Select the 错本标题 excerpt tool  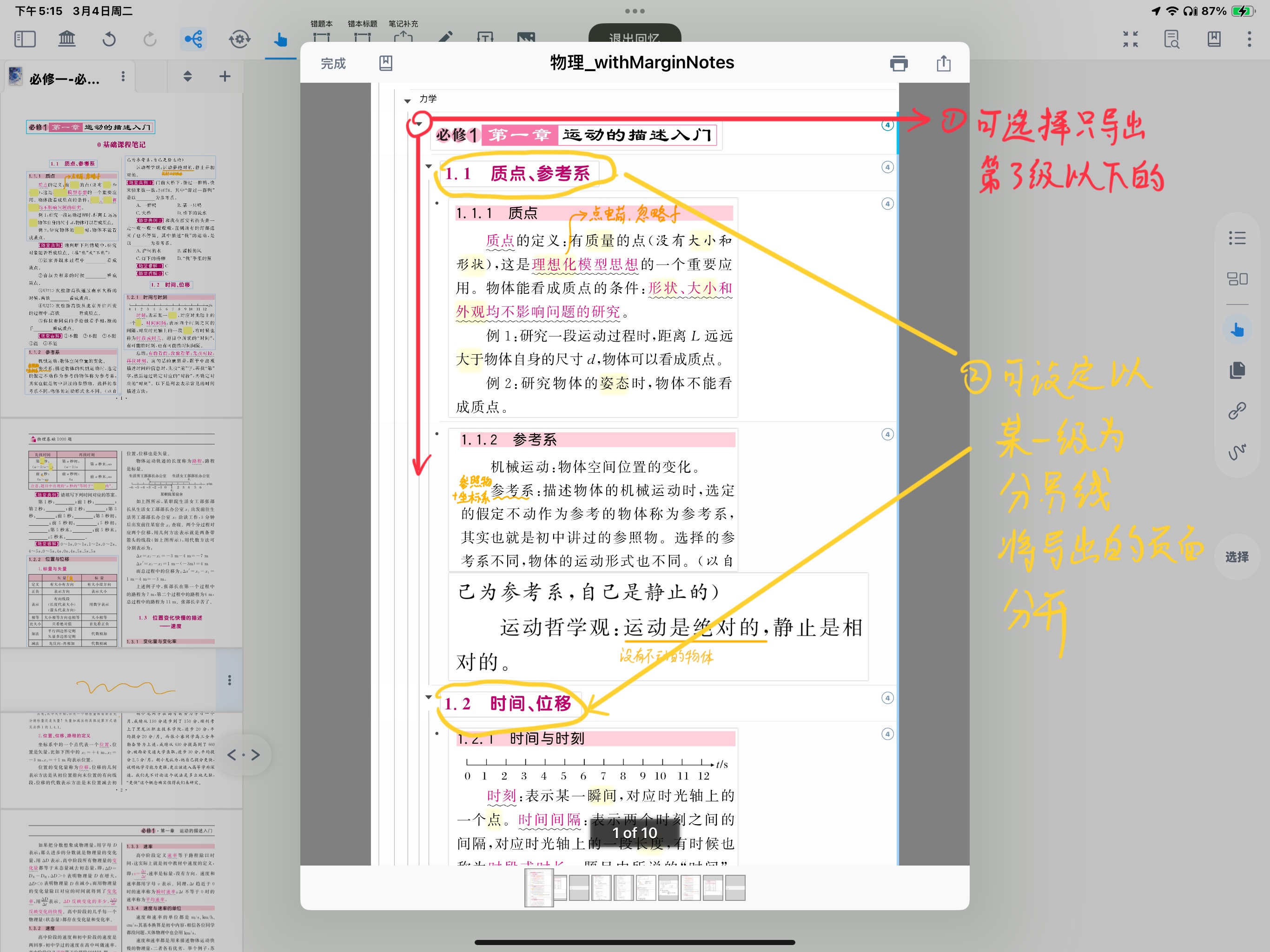coord(362,32)
